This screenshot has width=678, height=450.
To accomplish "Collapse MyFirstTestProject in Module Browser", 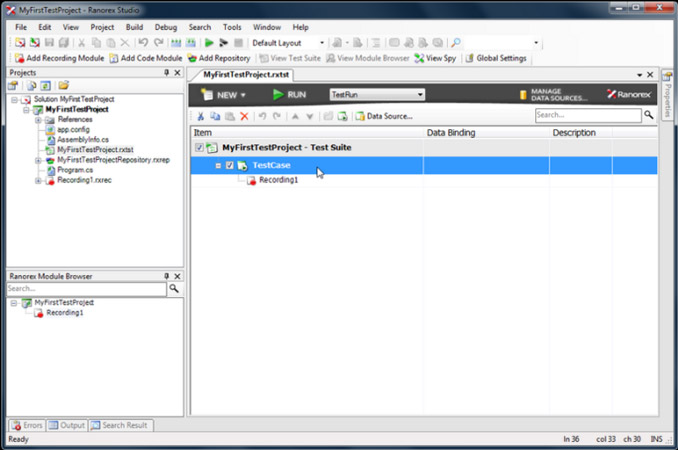I will pyautogui.click(x=14, y=303).
